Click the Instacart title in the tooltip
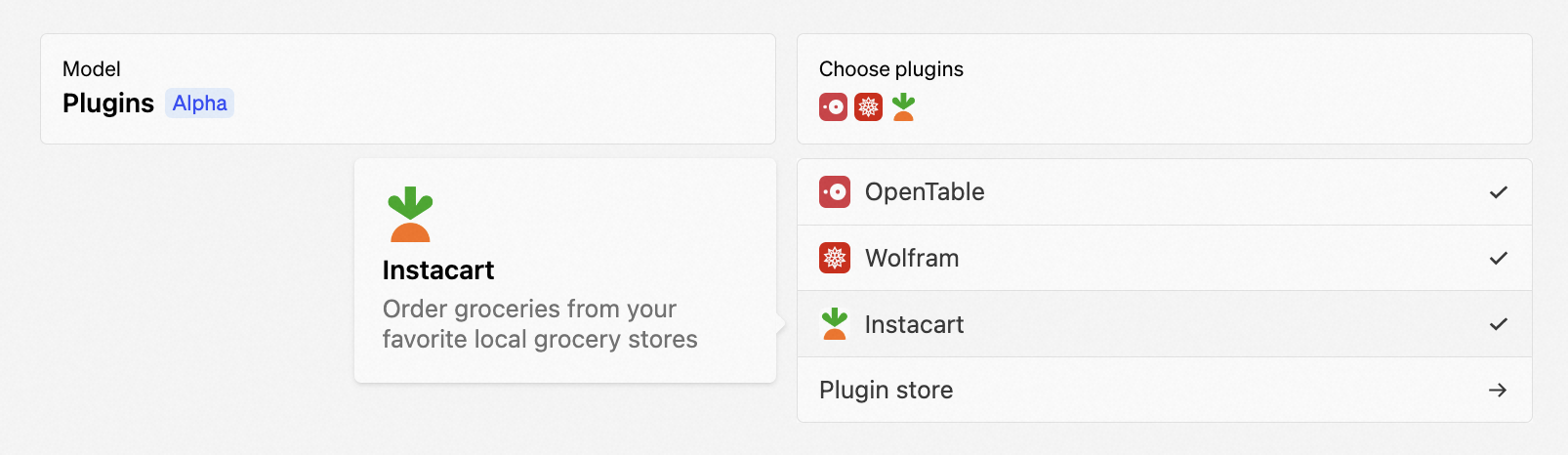Image resolution: width=1568 pixels, height=455 pixels. pyautogui.click(x=438, y=270)
